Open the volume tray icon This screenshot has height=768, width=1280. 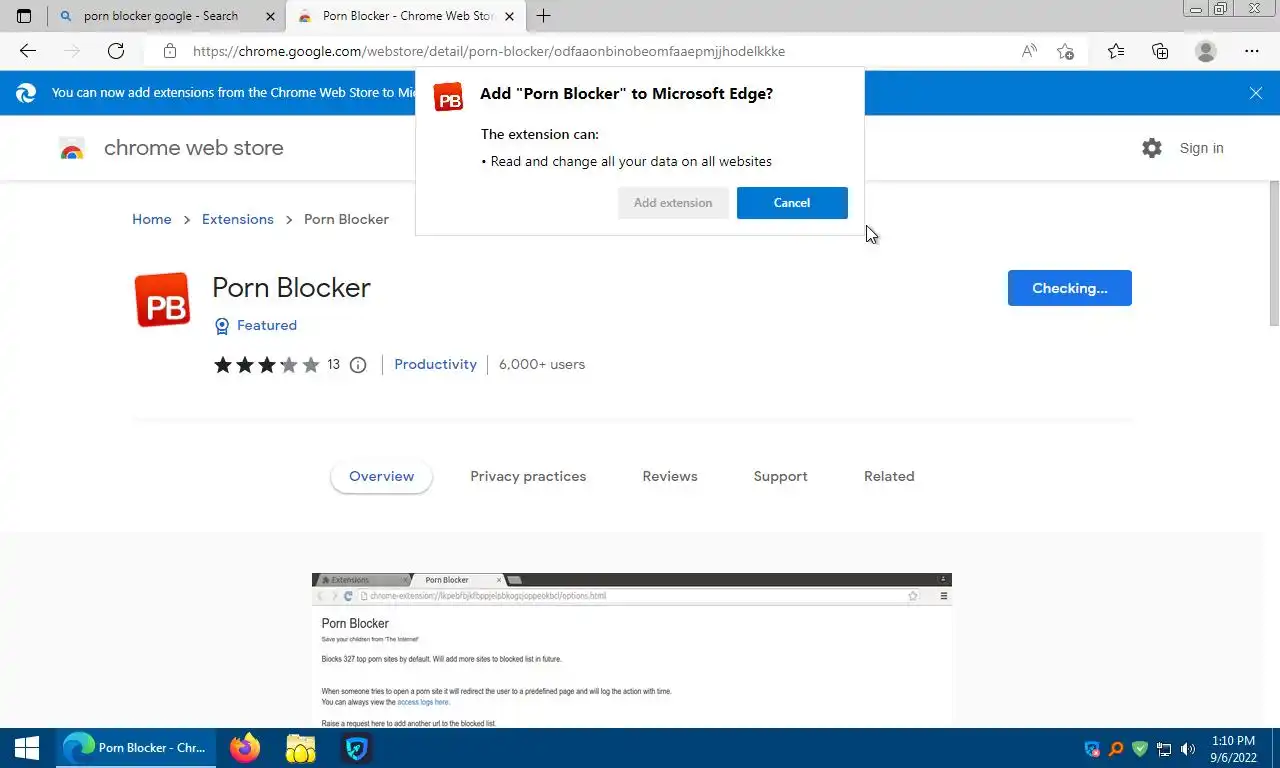[x=1188, y=749]
